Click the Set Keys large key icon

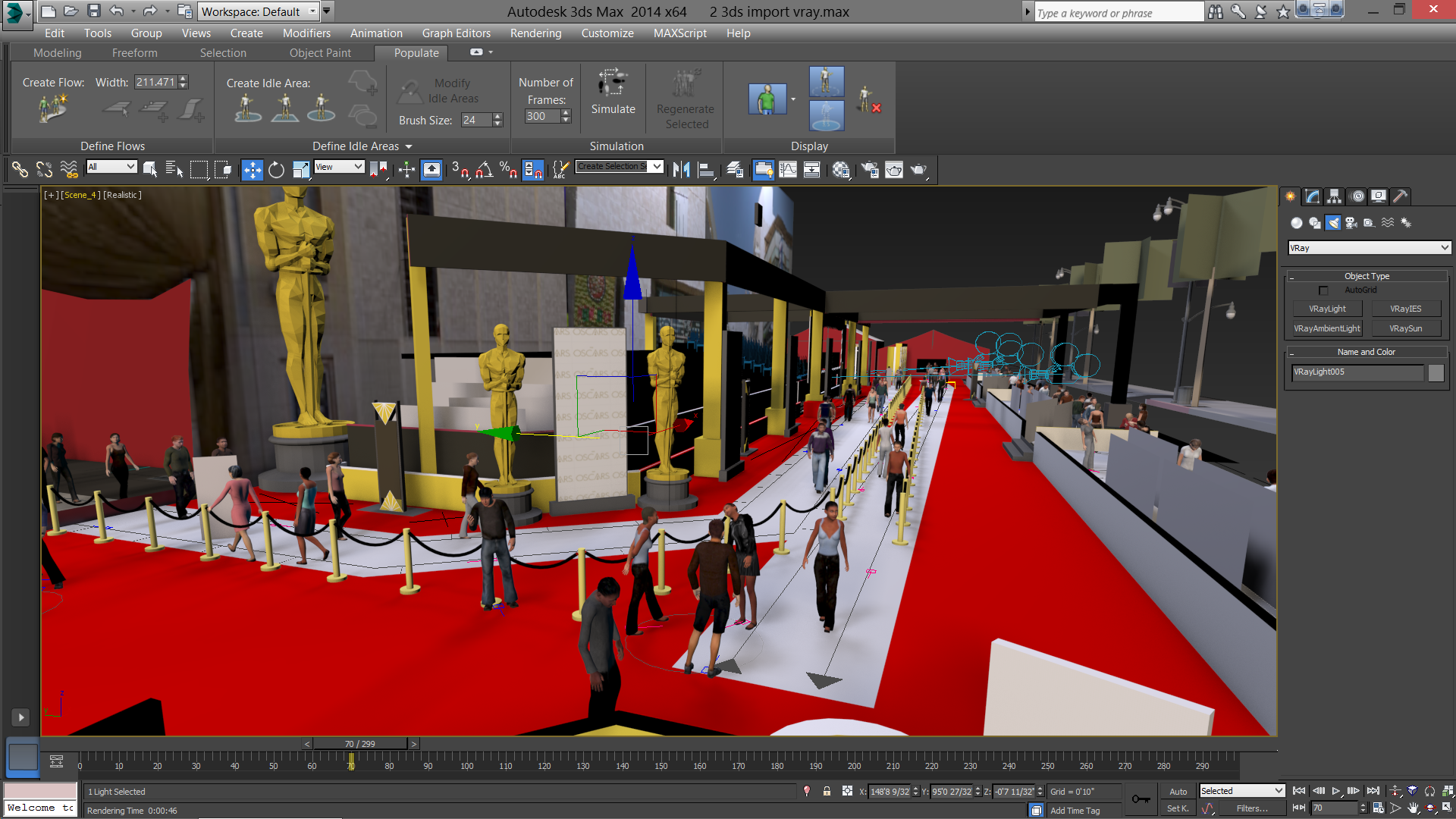tap(1141, 799)
